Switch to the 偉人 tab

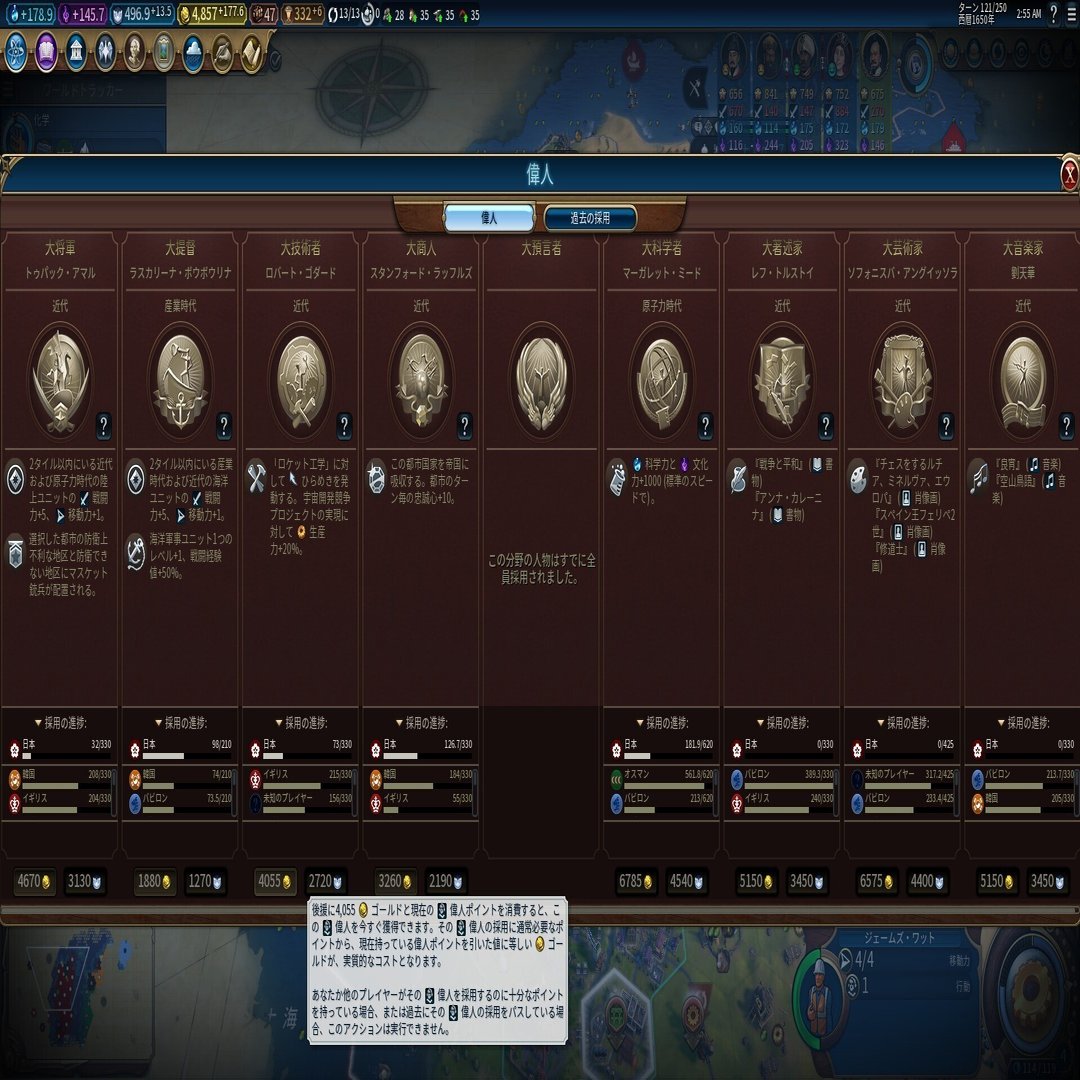tap(489, 218)
